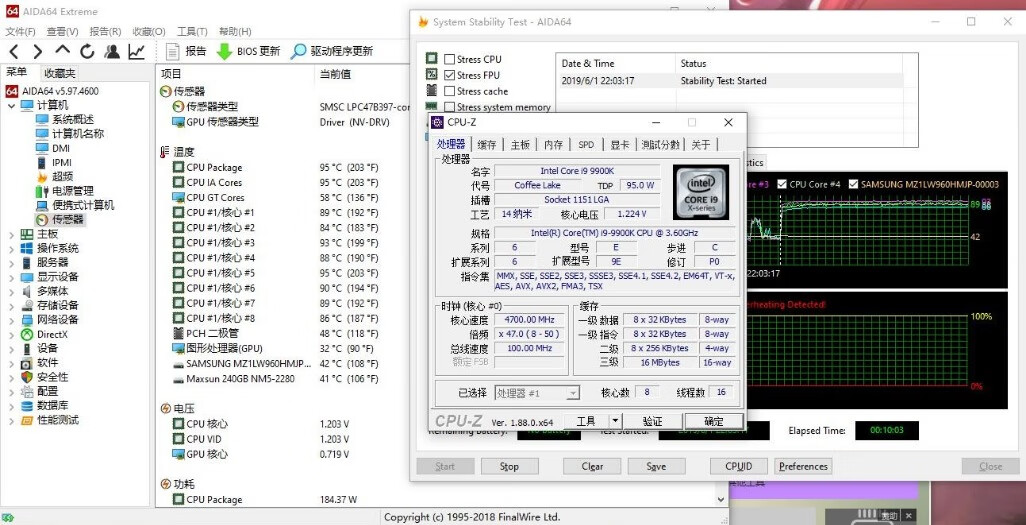Click the 驱动程序更新 magnifier toolbar item

[331, 51]
